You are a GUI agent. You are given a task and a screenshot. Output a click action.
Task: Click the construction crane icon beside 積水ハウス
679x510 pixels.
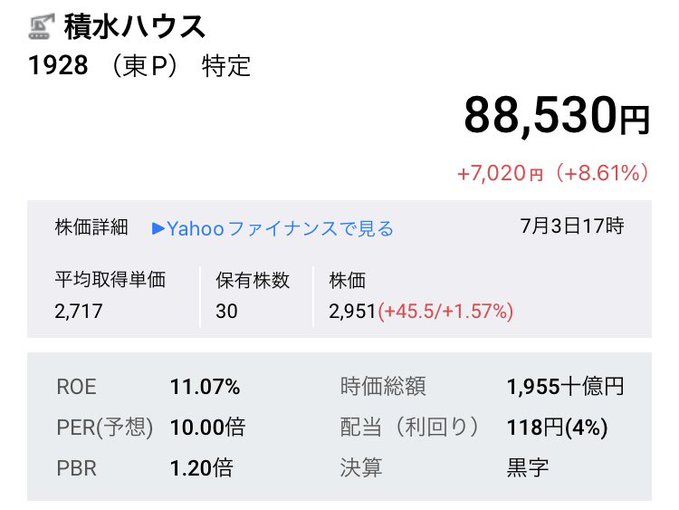(x=42, y=26)
